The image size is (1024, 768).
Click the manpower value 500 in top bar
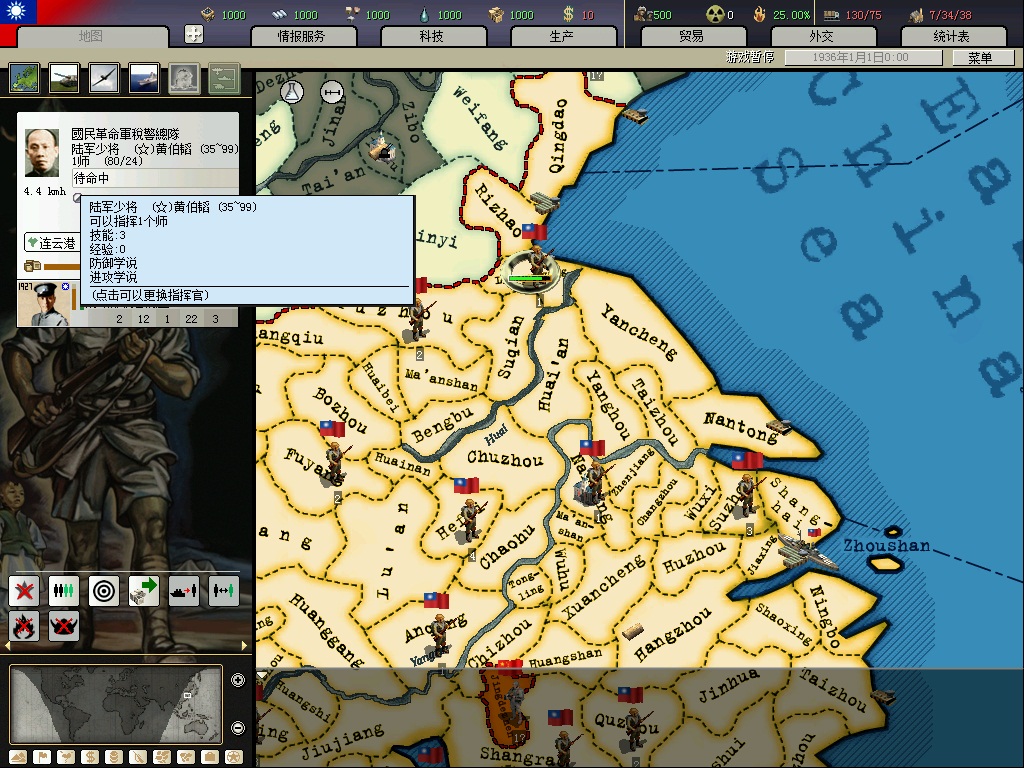(662, 15)
